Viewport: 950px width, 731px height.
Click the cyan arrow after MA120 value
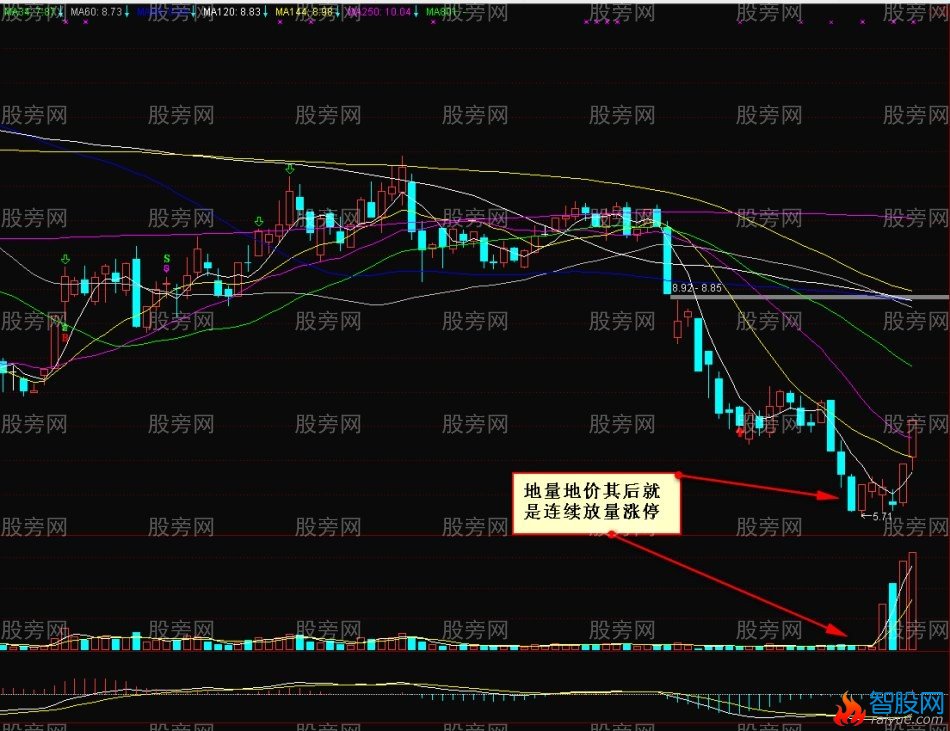[265, 12]
